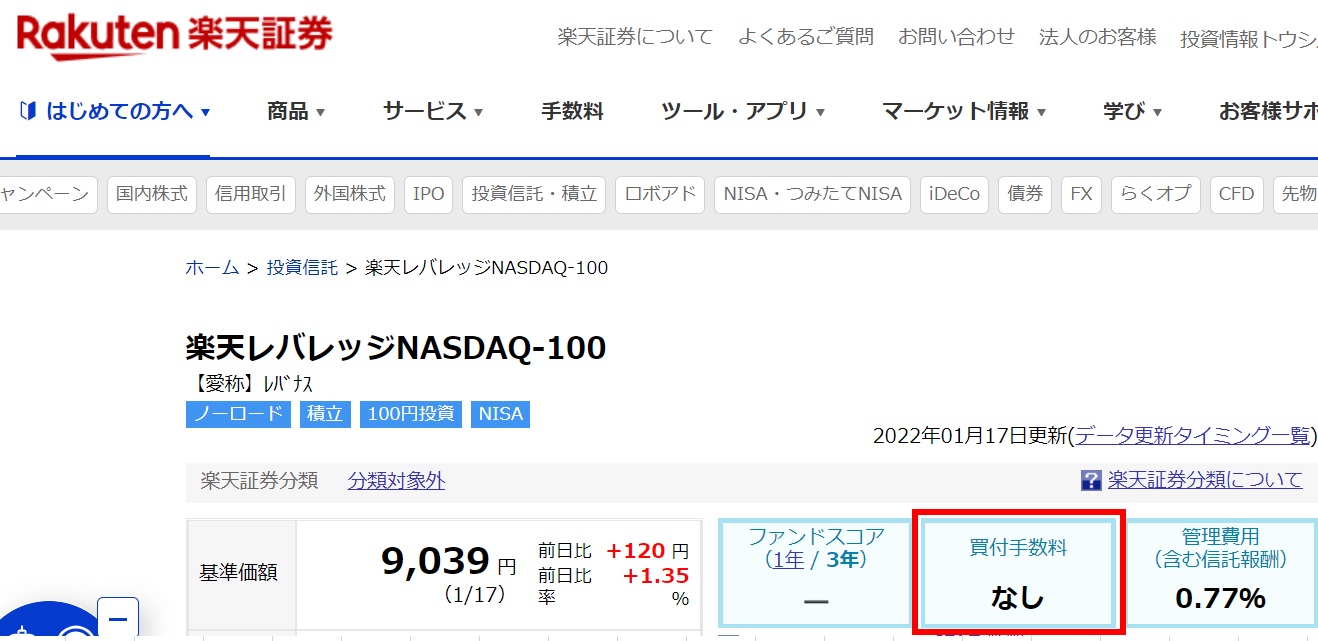Select the 外国株式 category button
The height and width of the screenshot is (641, 1318).
click(x=350, y=194)
